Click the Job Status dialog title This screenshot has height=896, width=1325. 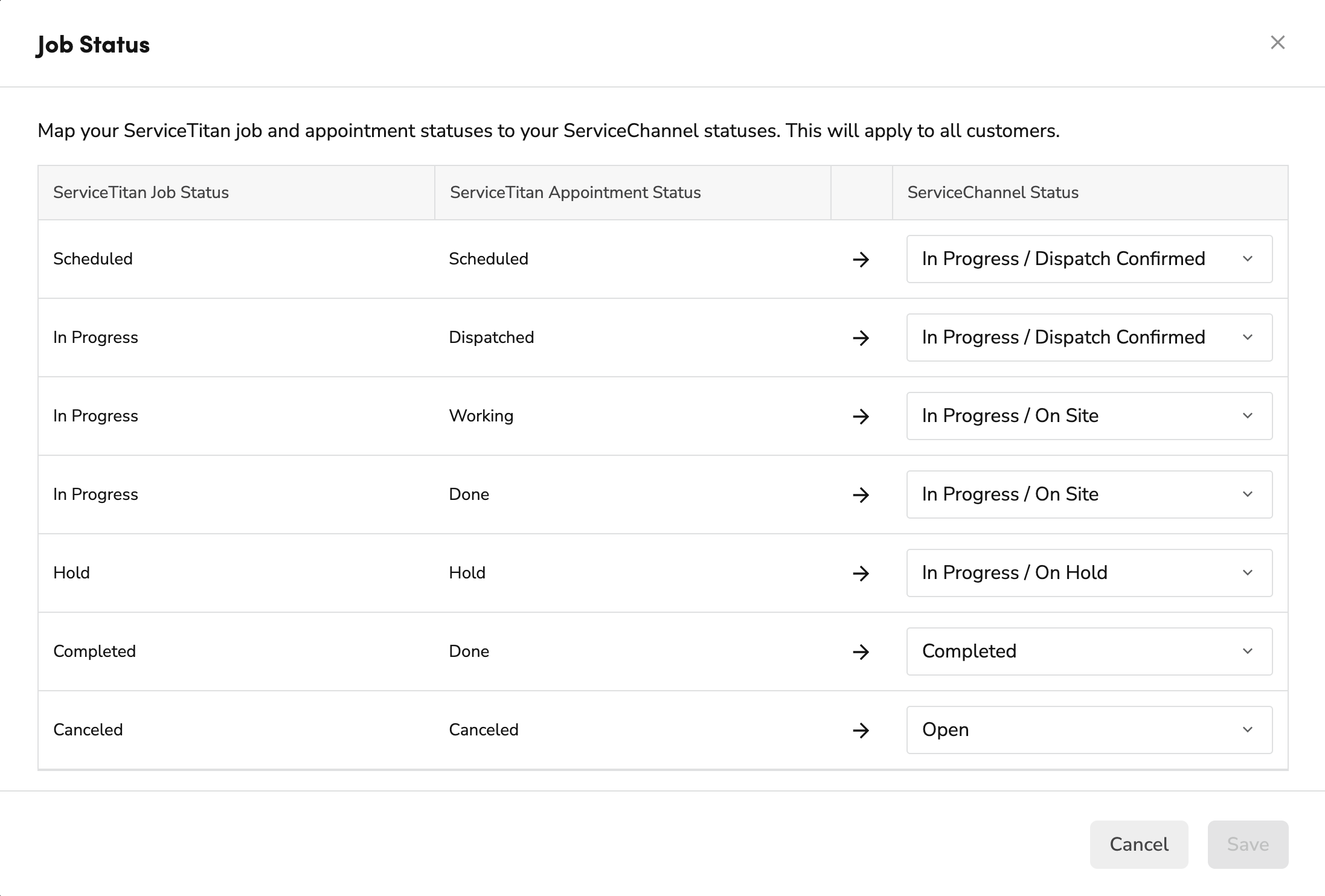coord(93,45)
